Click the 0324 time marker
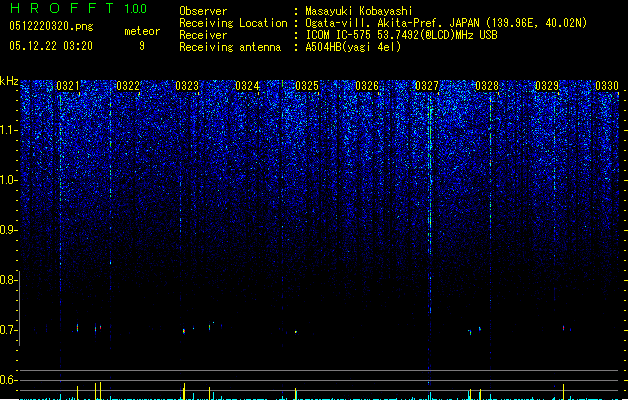This screenshot has width=629, height=400. point(248,86)
